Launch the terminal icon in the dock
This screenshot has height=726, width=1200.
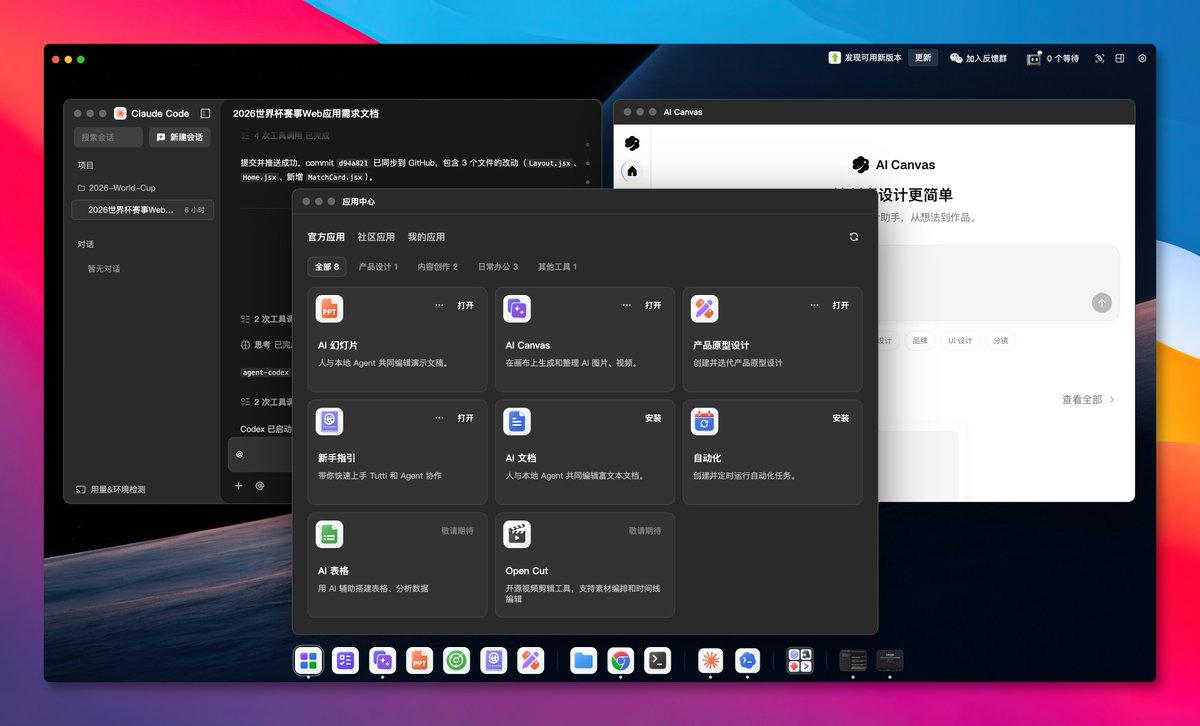click(x=657, y=660)
